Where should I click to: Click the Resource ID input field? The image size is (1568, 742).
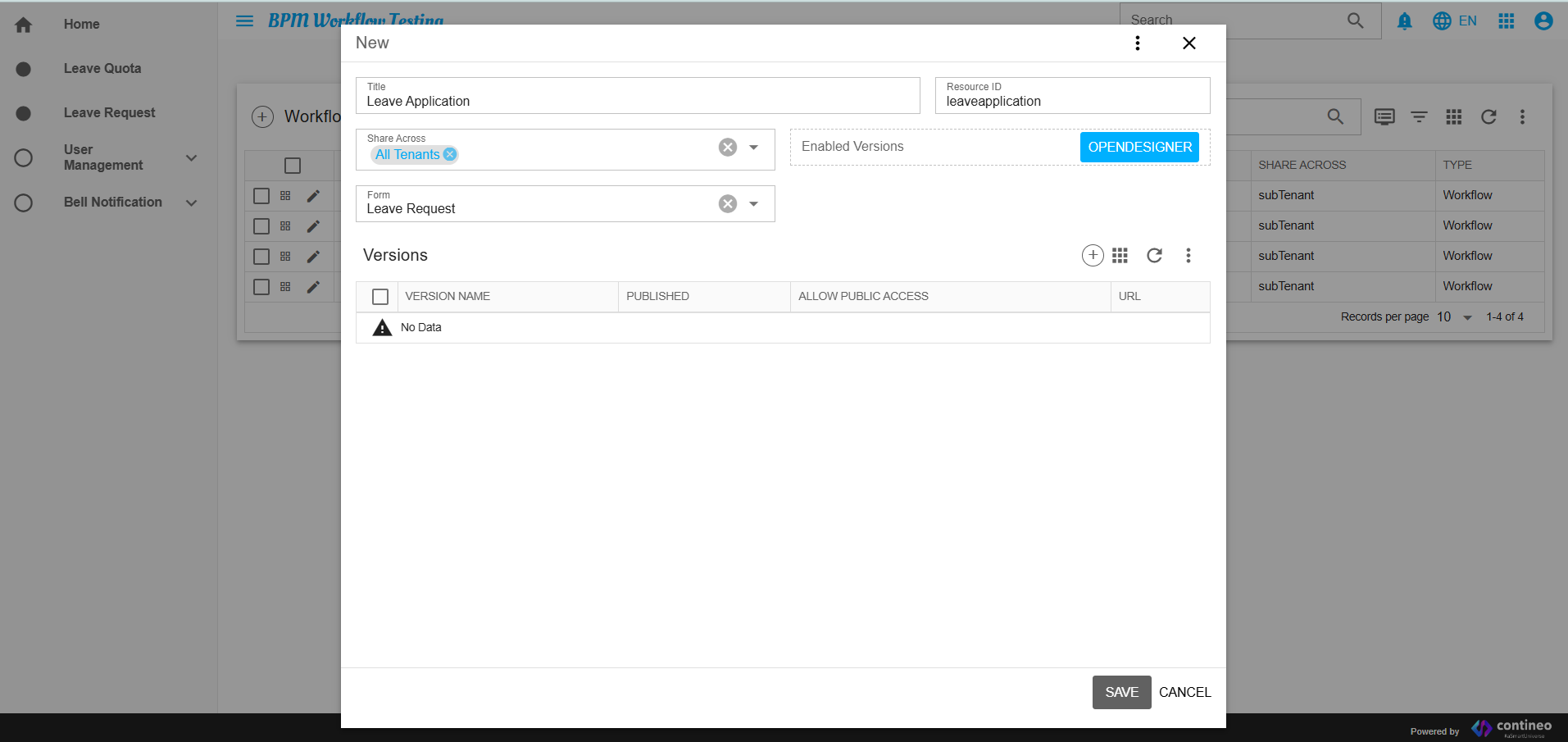[x=1072, y=96]
